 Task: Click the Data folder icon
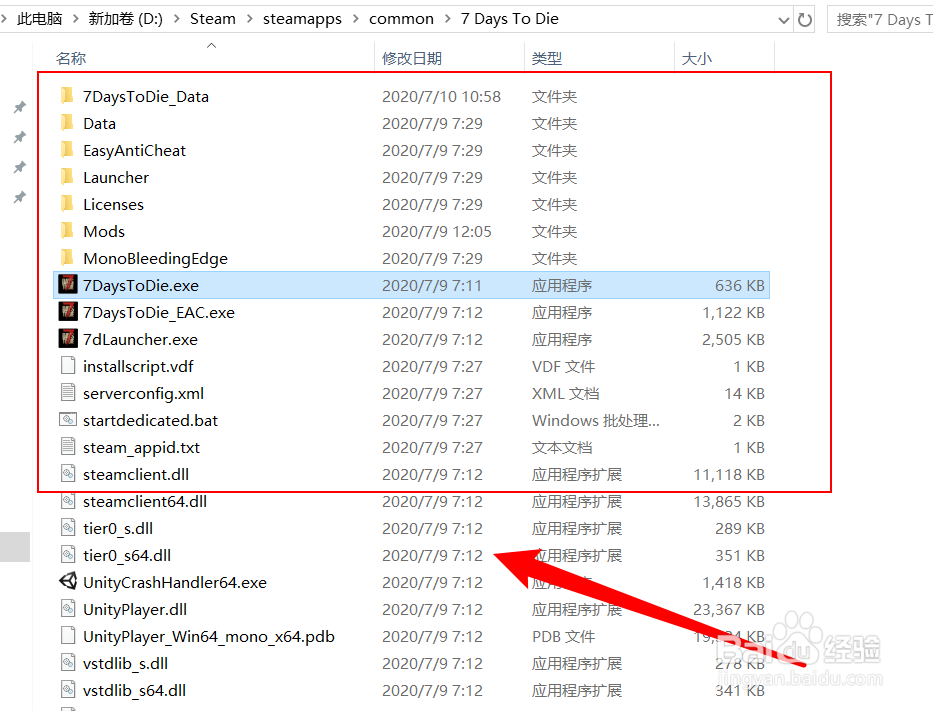pos(67,123)
